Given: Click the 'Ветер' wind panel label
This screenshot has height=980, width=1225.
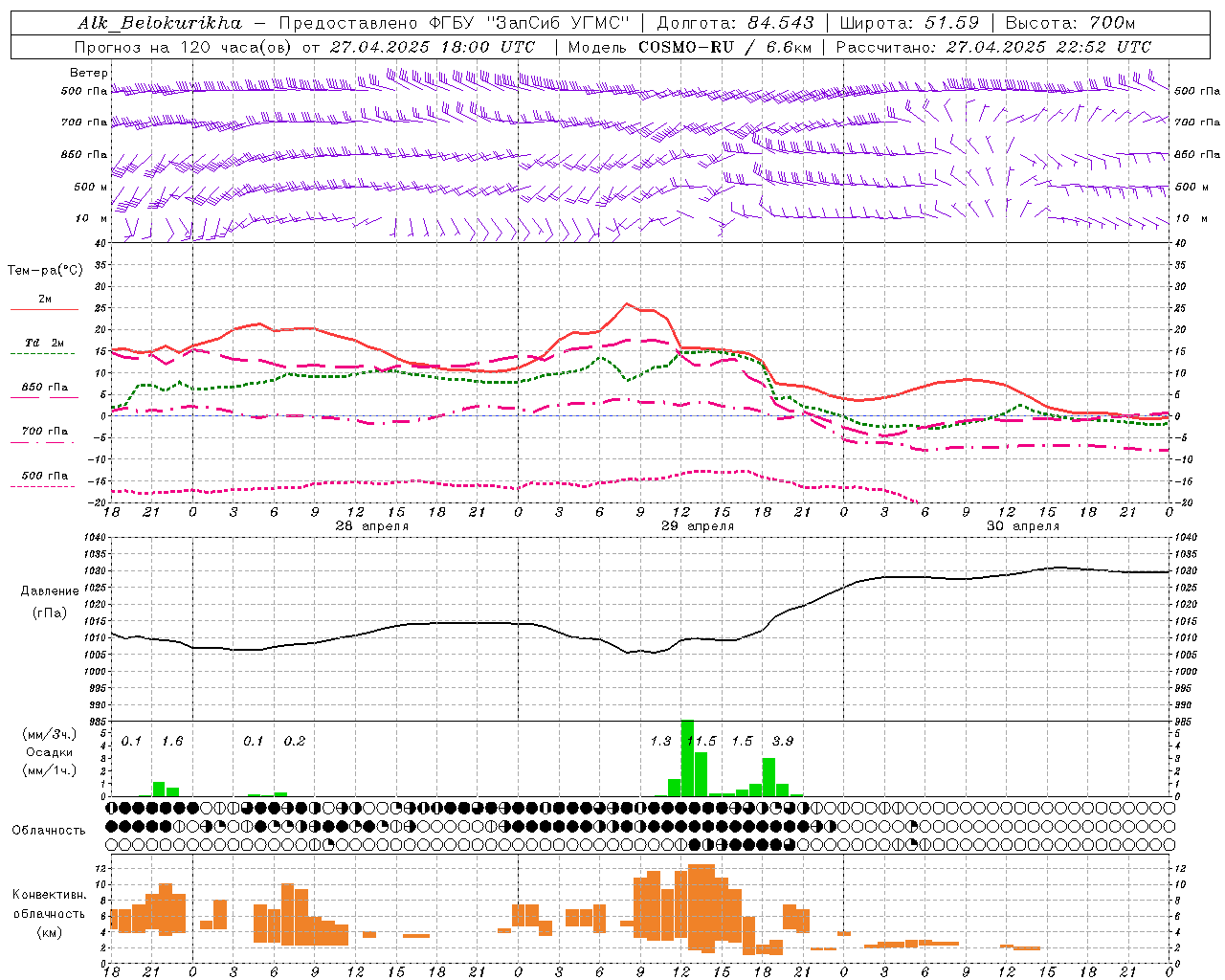Looking at the screenshot, I should [88, 73].
